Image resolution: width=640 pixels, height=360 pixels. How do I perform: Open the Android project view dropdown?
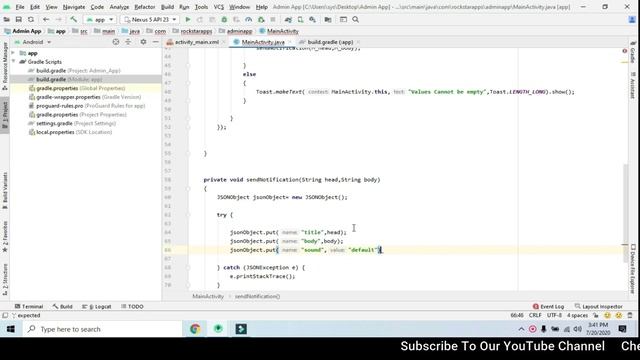pos(33,42)
